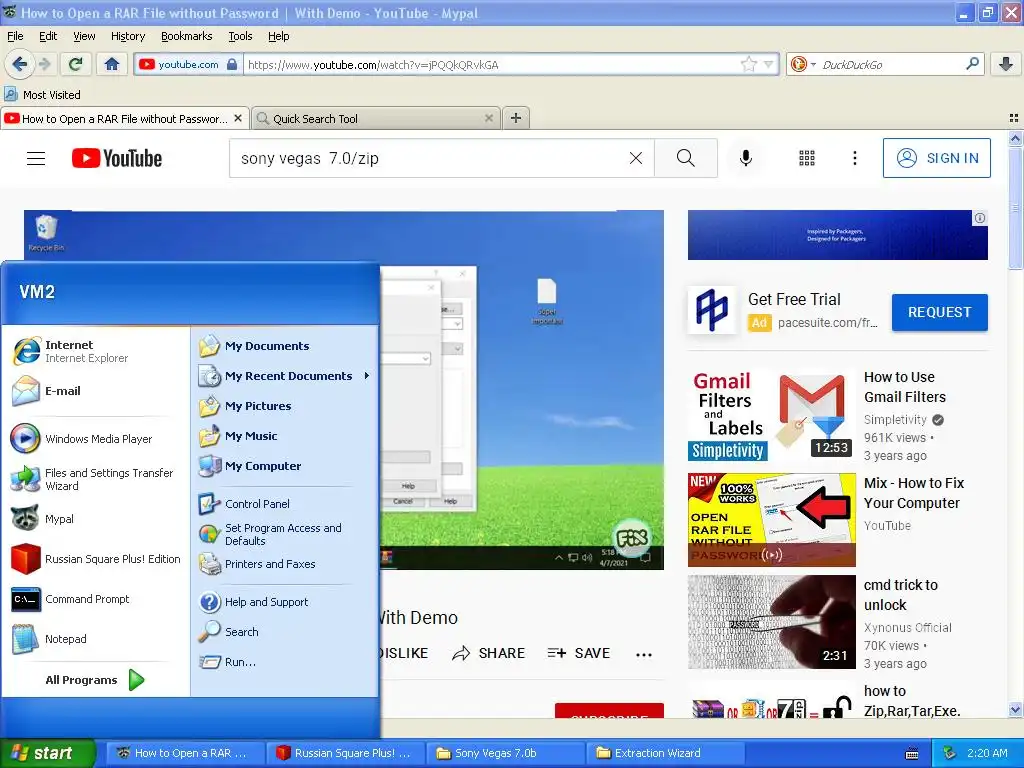
Task: Click the ad info icon on banner
Action: click(x=980, y=218)
